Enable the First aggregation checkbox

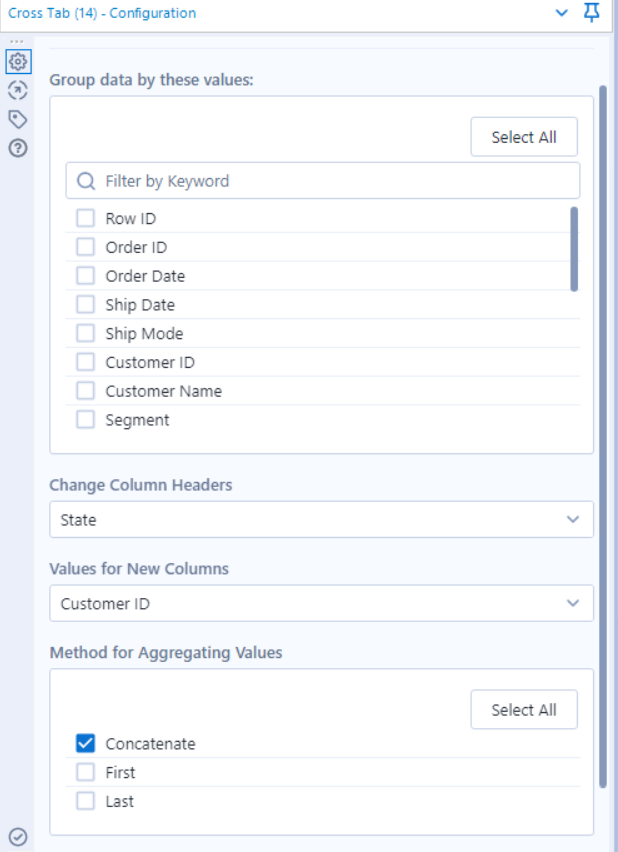(85, 772)
